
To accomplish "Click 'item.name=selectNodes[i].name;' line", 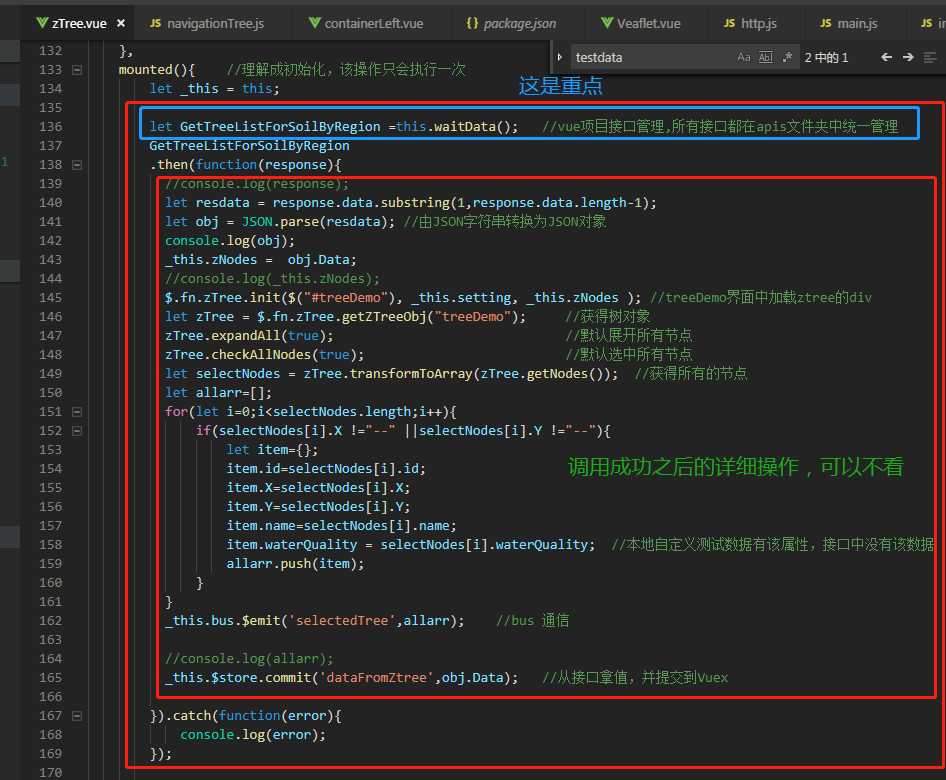I will click(x=341, y=526).
